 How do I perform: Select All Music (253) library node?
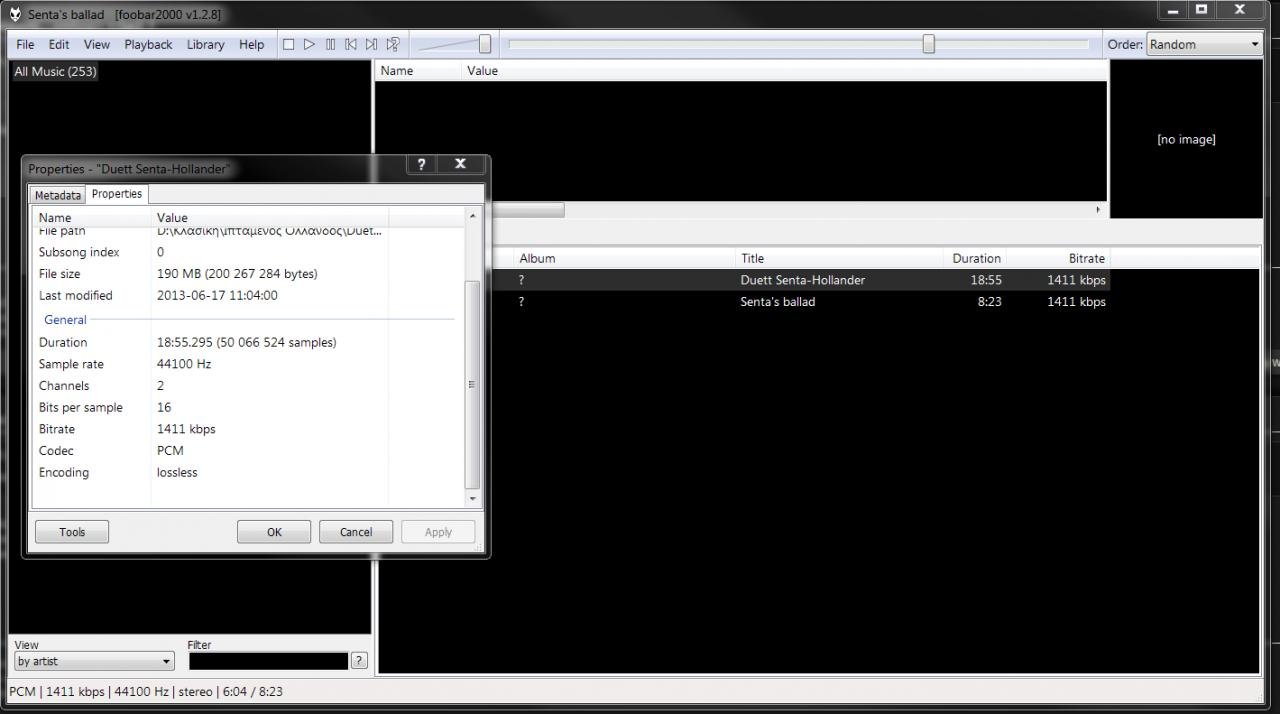click(55, 71)
